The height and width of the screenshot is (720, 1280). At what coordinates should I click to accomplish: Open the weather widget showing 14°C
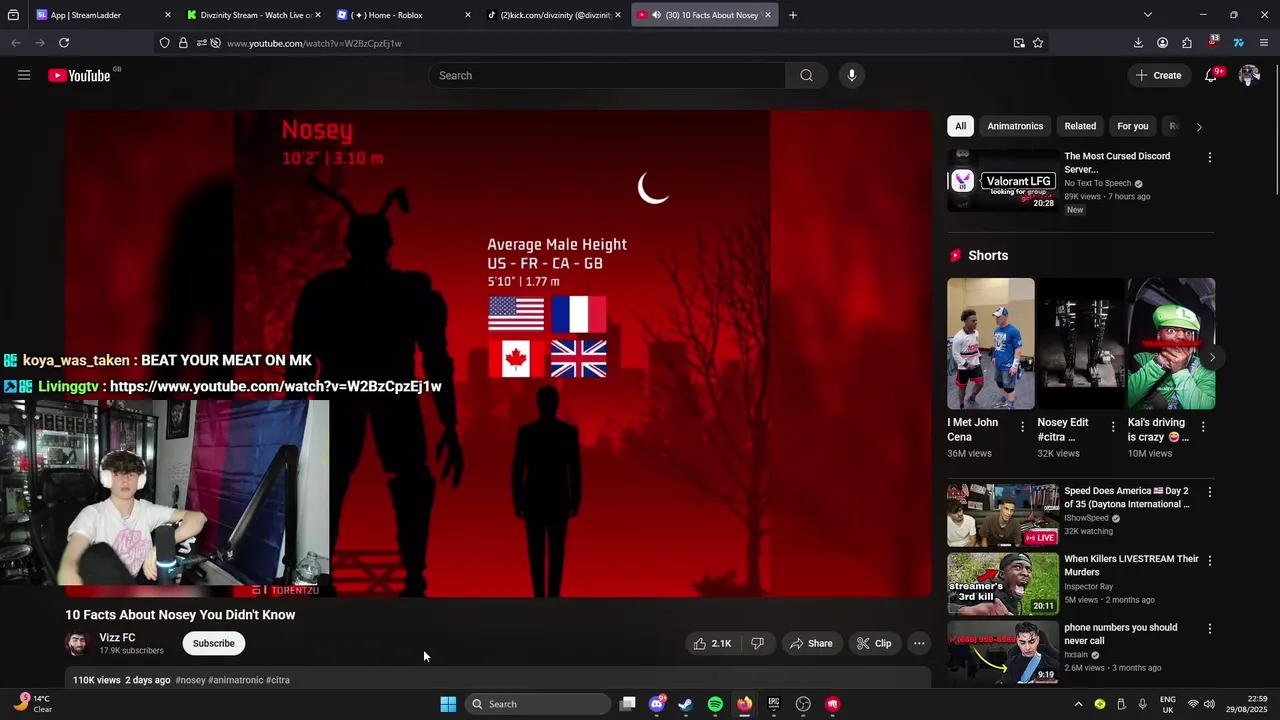pos(32,704)
